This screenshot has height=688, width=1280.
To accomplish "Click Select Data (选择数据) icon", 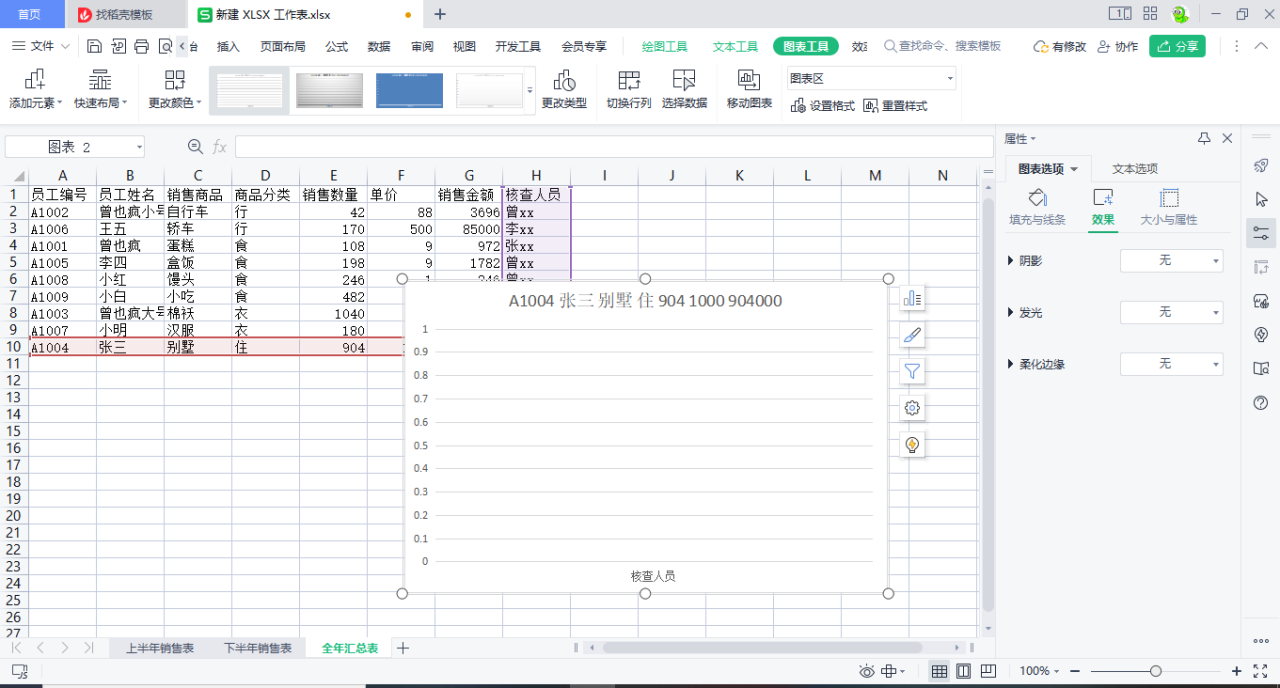I will pyautogui.click(x=684, y=90).
